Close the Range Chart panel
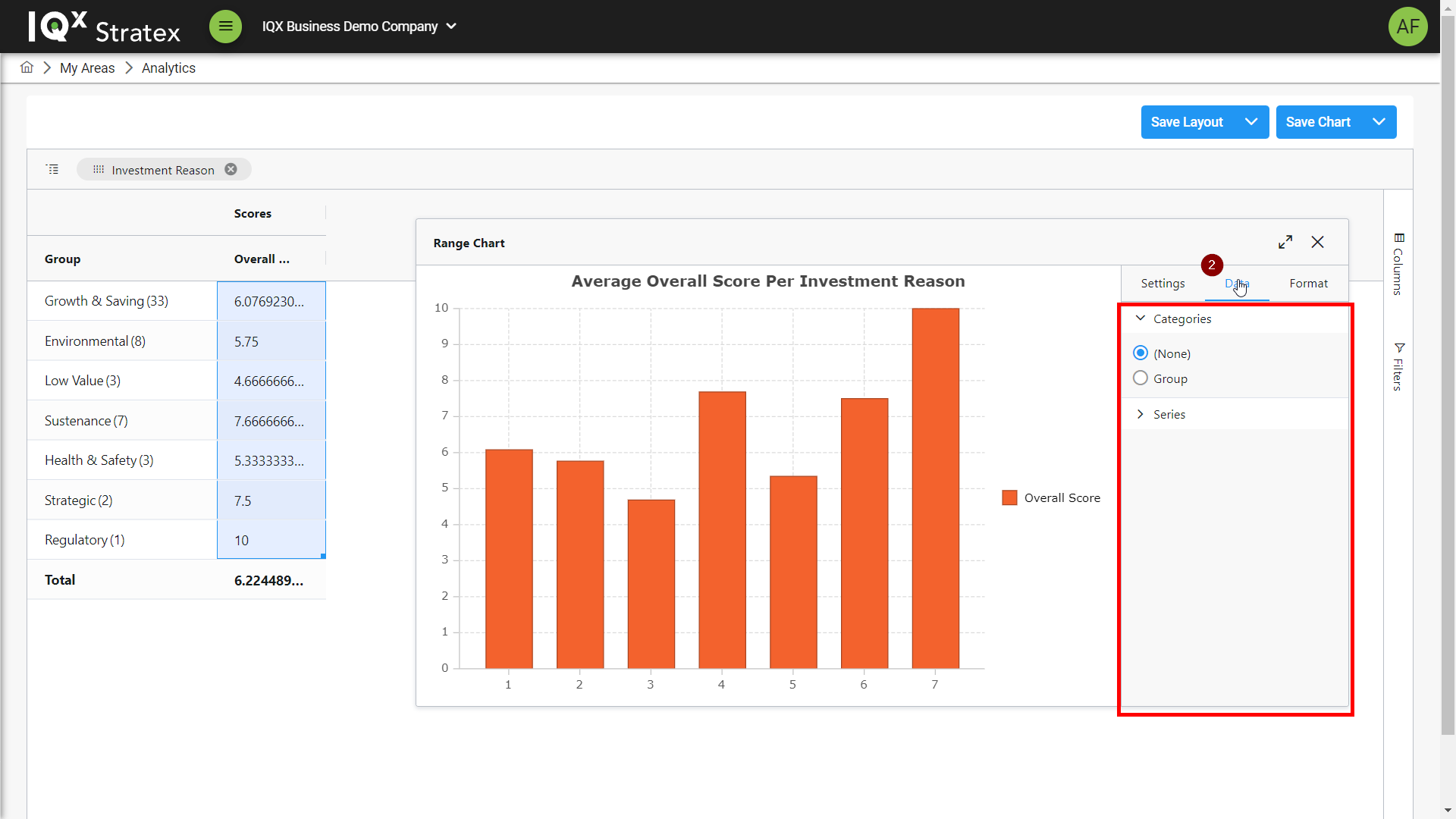1456x819 pixels. (x=1317, y=242)
